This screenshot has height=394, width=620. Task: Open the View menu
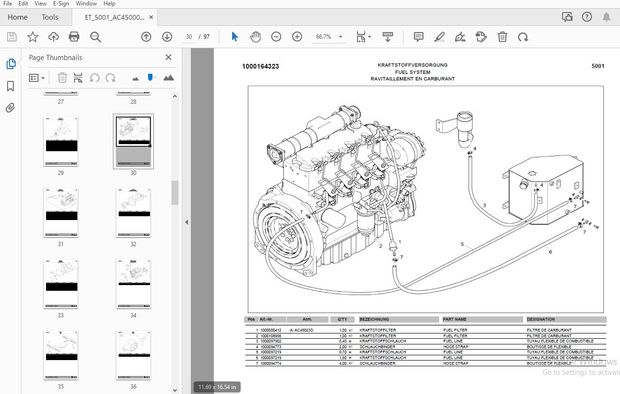click(40, 4)
